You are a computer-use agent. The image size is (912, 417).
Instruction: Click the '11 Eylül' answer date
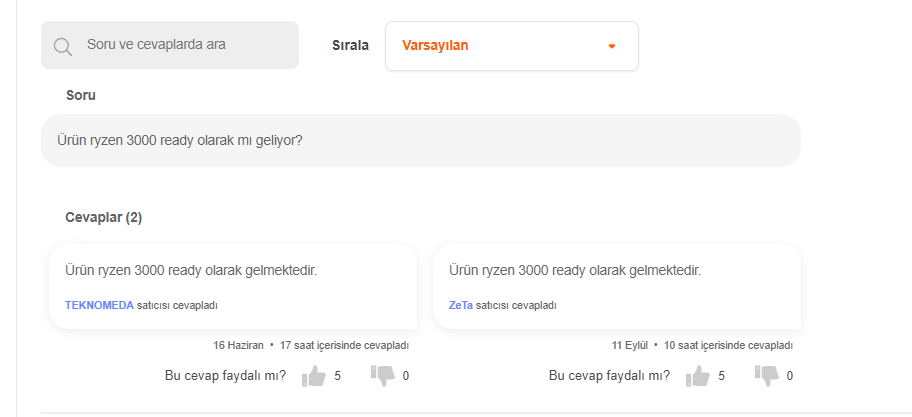coord(631,345)
